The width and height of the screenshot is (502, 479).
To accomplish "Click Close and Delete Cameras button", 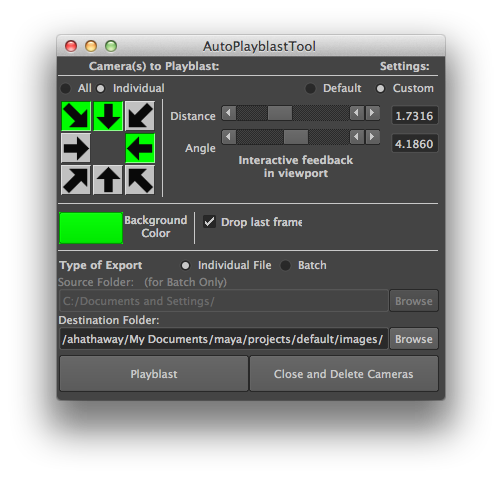I will [344, 374].
